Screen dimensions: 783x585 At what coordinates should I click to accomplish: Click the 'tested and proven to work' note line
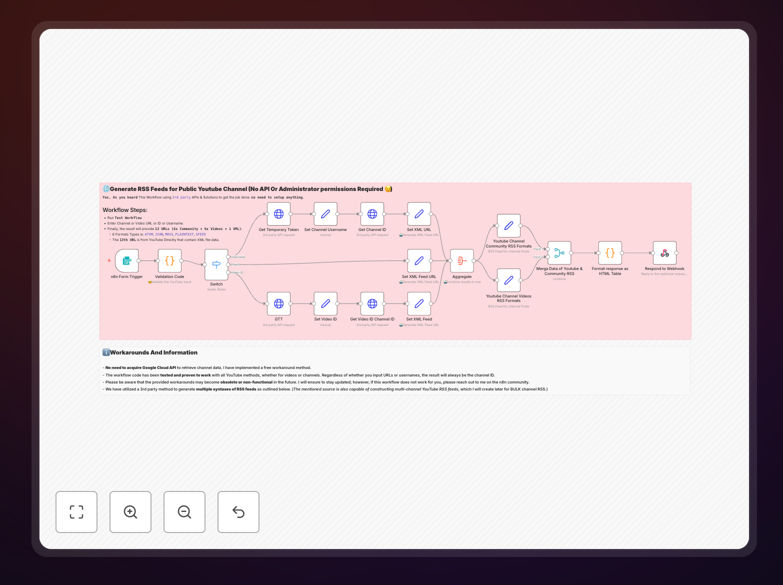299,375
